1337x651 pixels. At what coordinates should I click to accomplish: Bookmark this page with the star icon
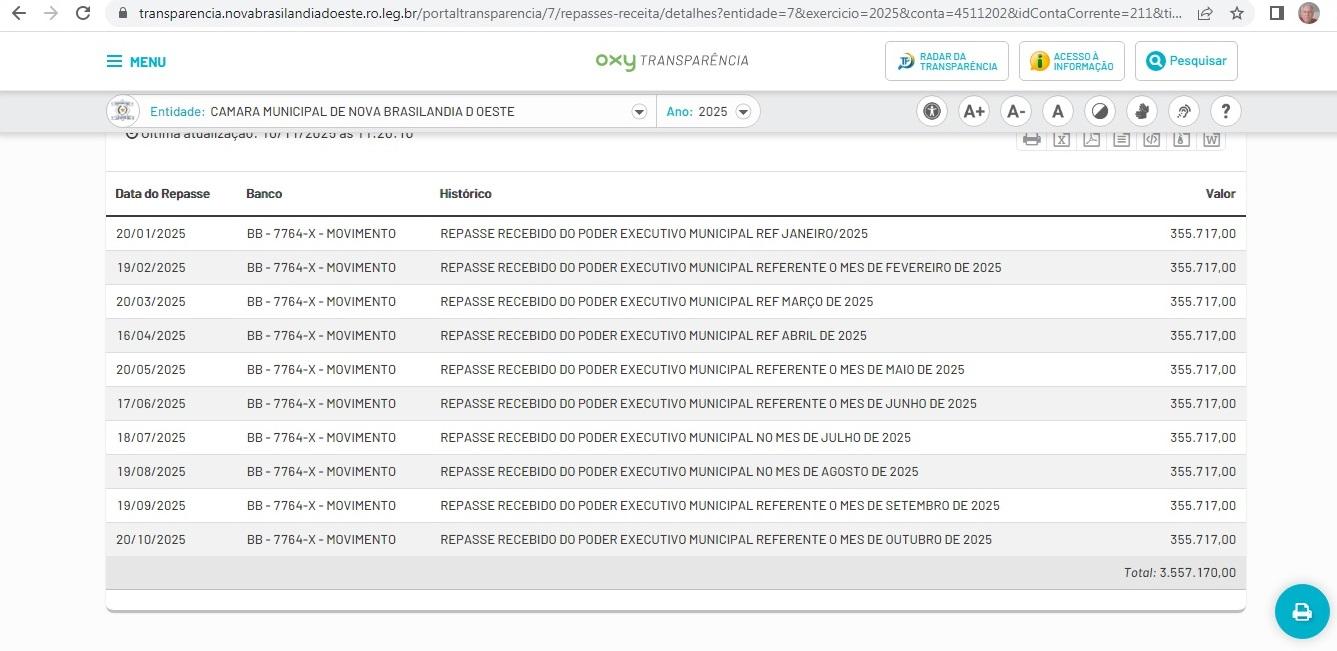click(1237, 14)
